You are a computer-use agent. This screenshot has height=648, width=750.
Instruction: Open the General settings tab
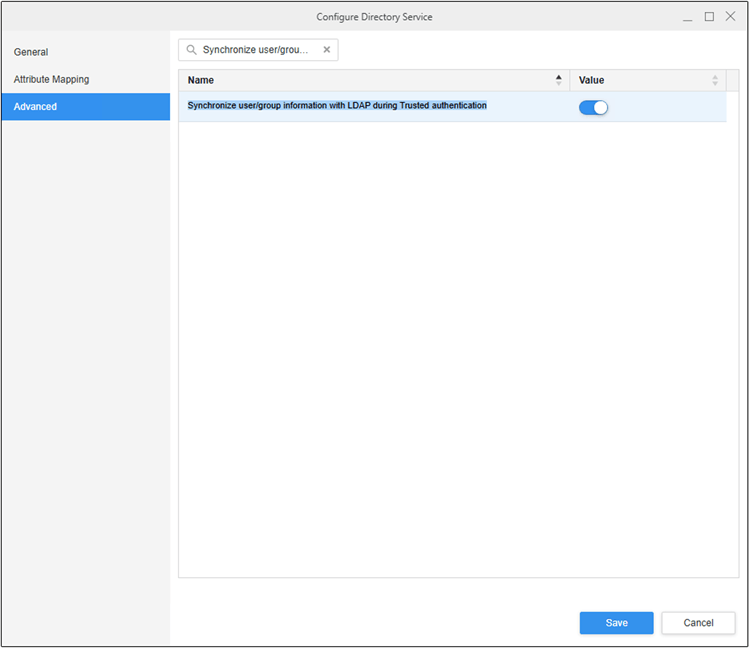click(x=31, y=52)
